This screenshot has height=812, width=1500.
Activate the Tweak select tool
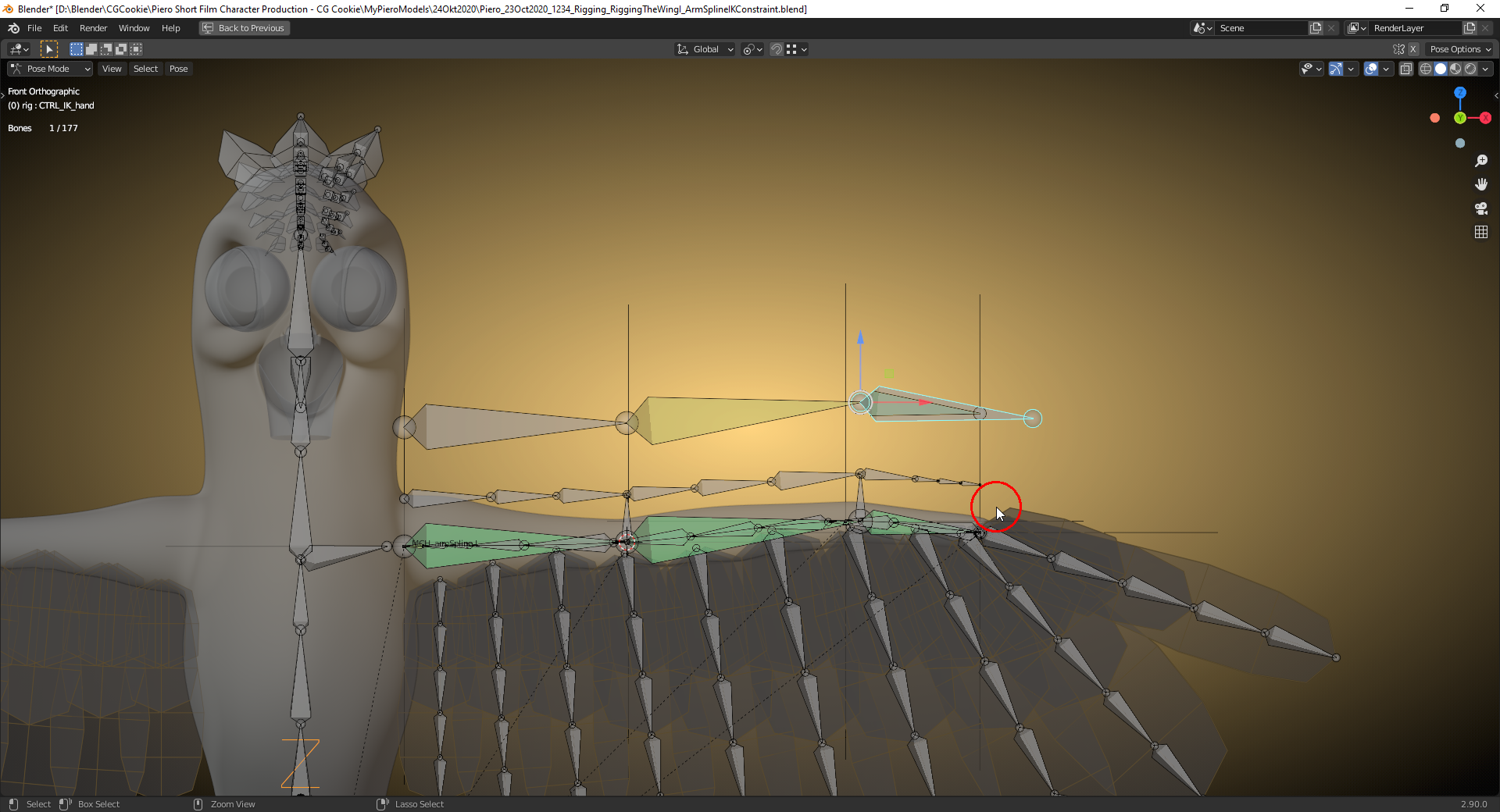tap(50, 48)
